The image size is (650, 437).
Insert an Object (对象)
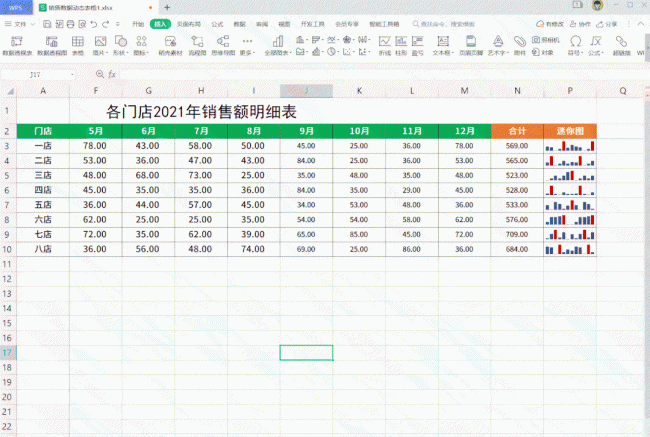pyautogui.click(x=543, y=52)
